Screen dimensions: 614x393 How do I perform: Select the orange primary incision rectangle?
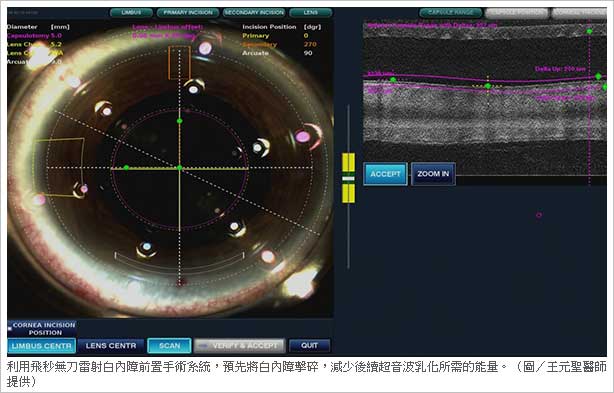[180, 63]
